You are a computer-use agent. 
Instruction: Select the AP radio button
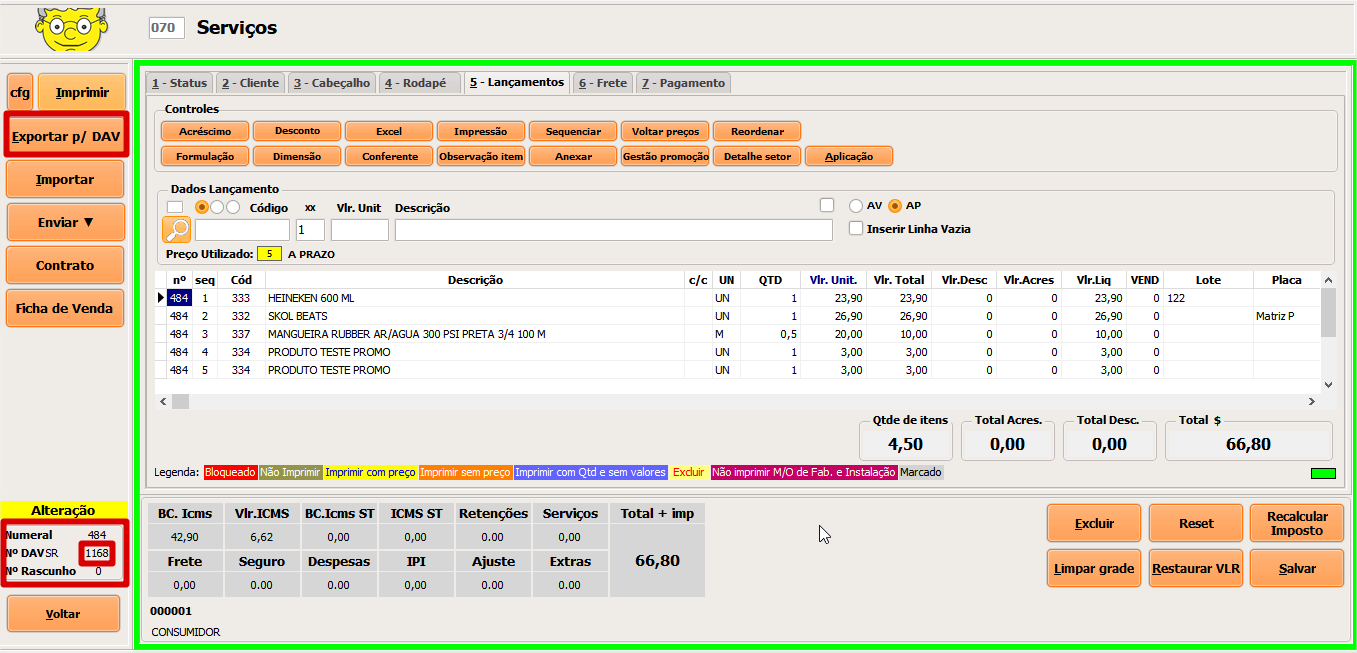pyautogui.click(x=895, y=206)
